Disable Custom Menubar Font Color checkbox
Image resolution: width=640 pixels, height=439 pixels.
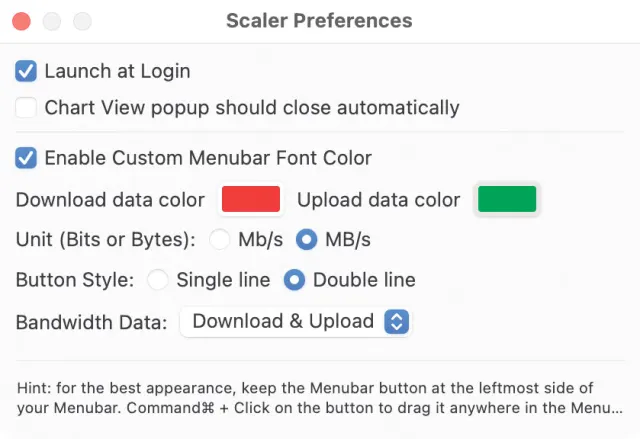[27, 158]
